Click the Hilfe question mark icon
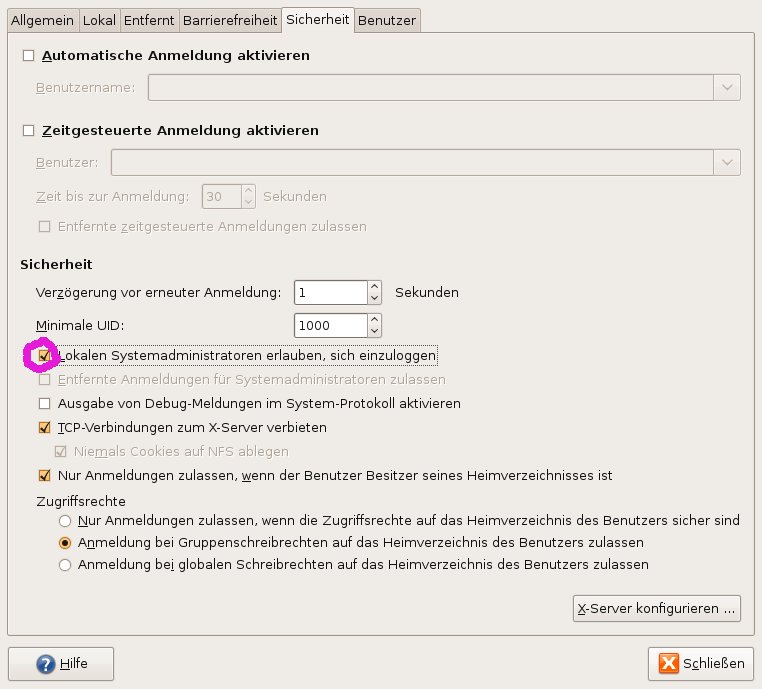 tap(44, 663)
